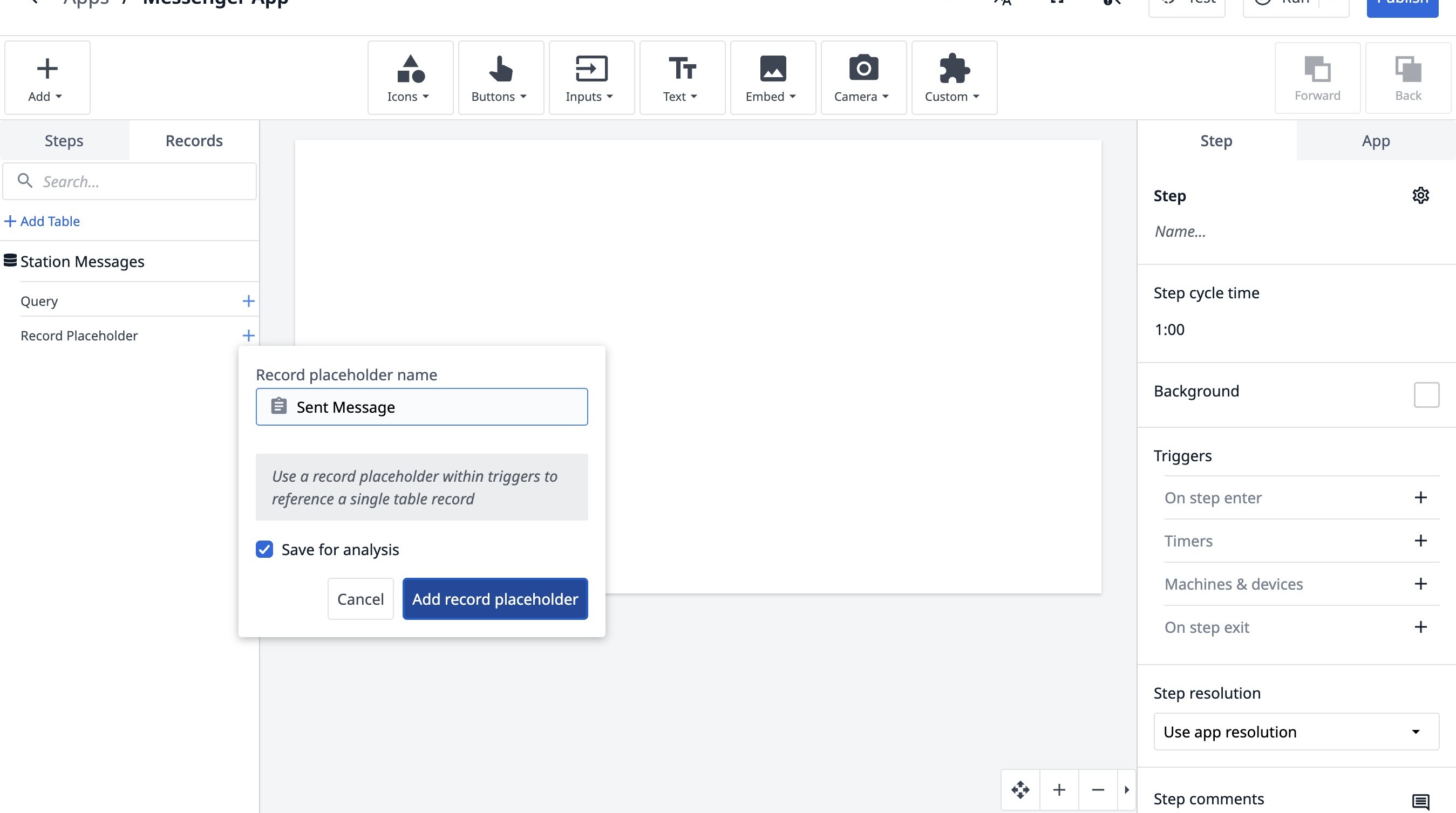
Task: Uncheck Save for analysis checkbox
Action: click(x=264, y=549)
